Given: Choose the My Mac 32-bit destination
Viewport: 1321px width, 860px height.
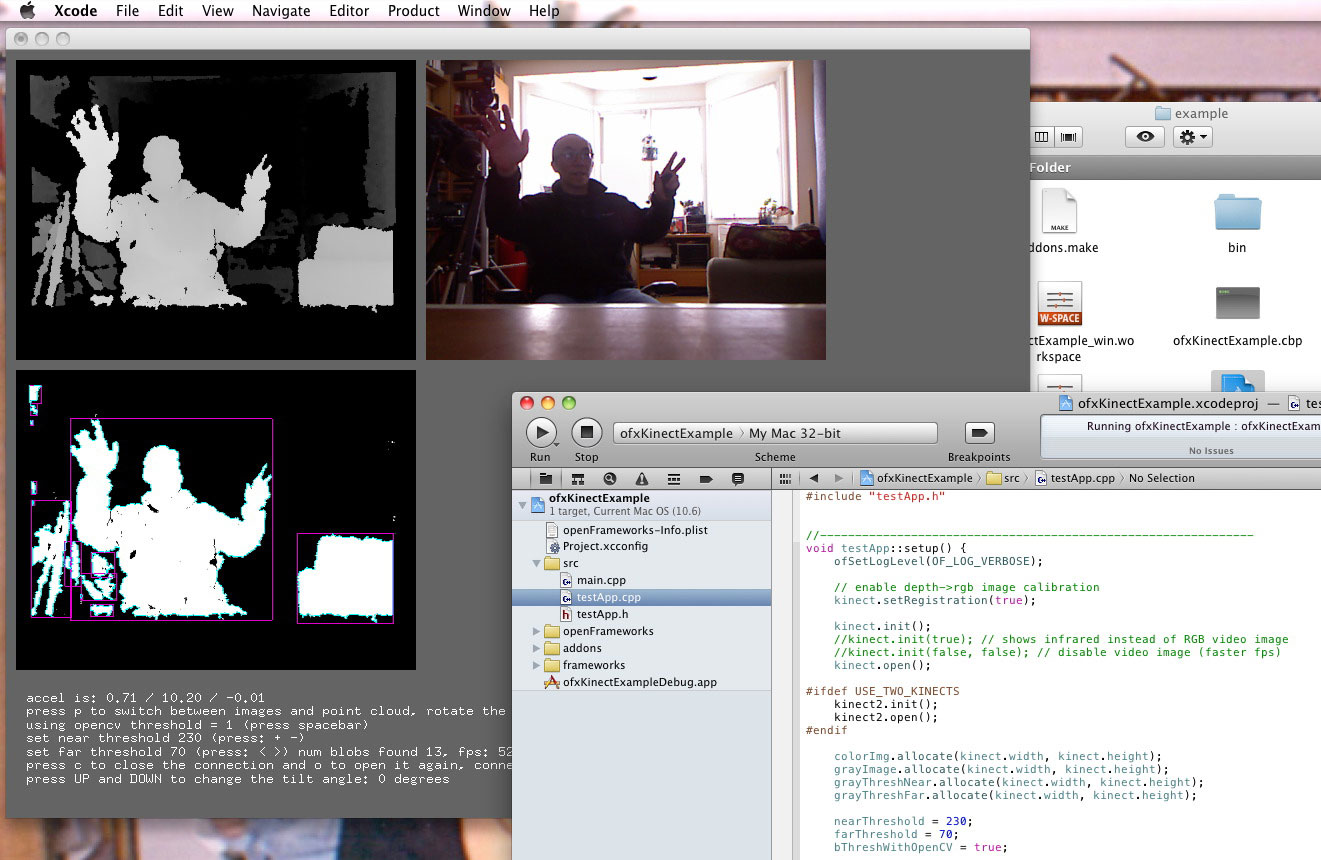Looking at the screenshot, I should click(x=795, y=433).
